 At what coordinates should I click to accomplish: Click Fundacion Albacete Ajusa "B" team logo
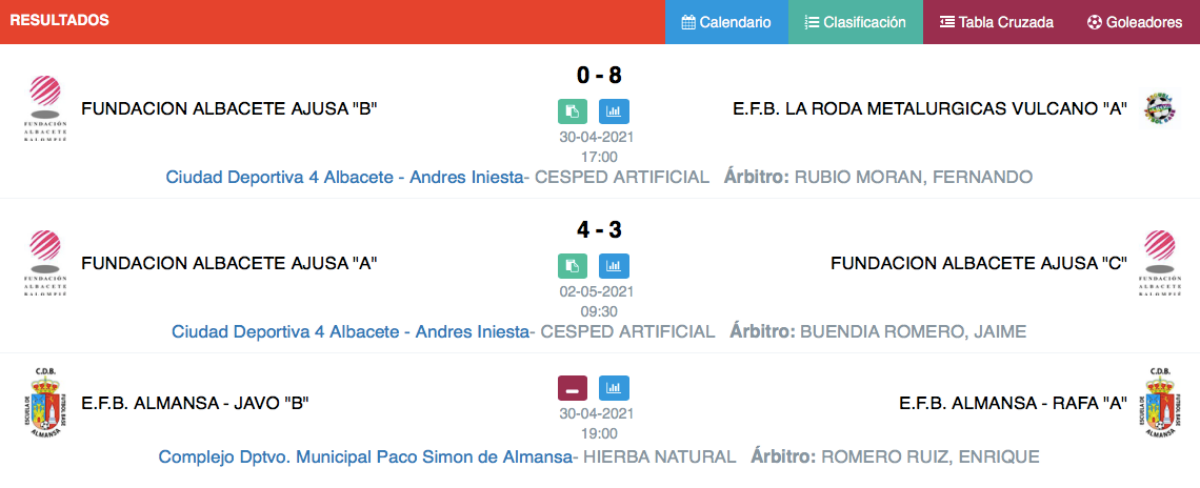point(44,110)
